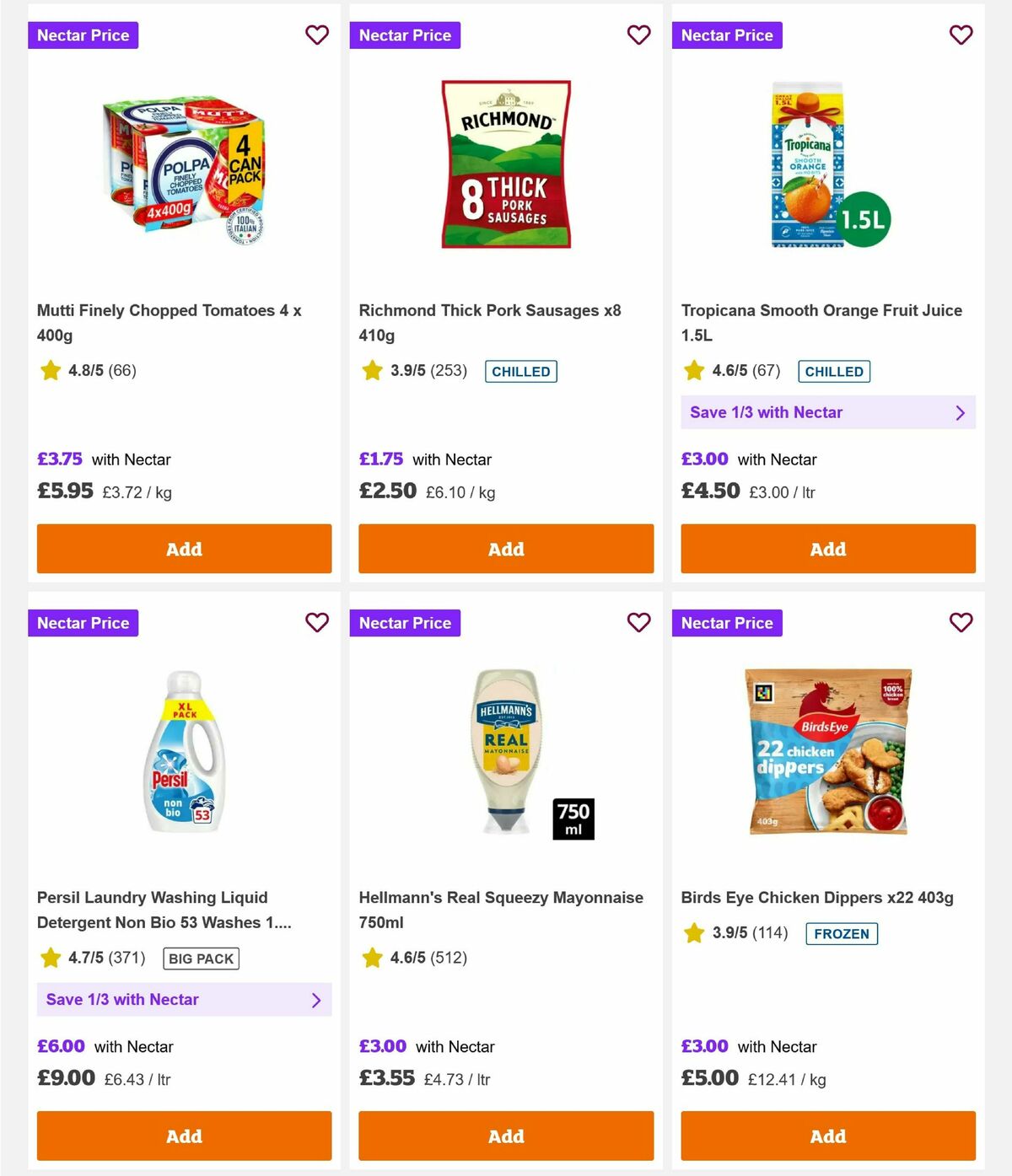Click the heart icon on Birds Eye Chicken Dippers
Image resolution: width=1012 pixels, height=1176 pixels.
click(x=961, y=623)
